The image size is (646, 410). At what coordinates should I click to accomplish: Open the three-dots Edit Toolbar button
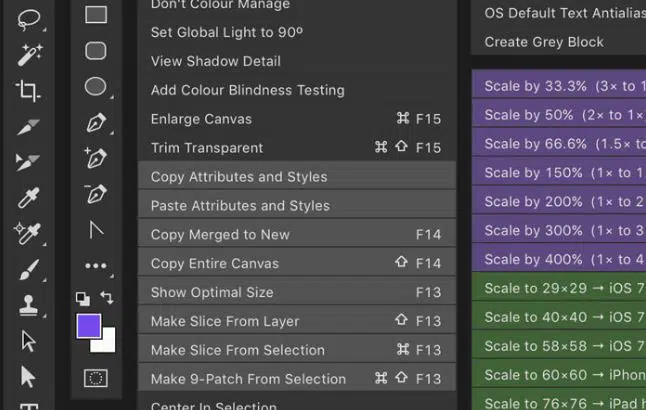[96, 266]
